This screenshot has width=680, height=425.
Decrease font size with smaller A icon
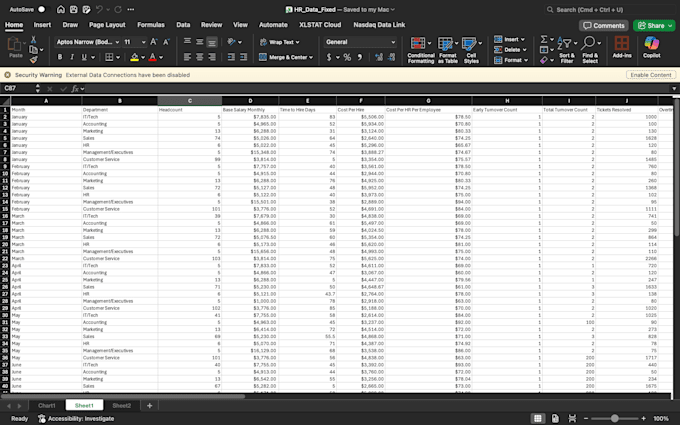(x=166, y=42)
